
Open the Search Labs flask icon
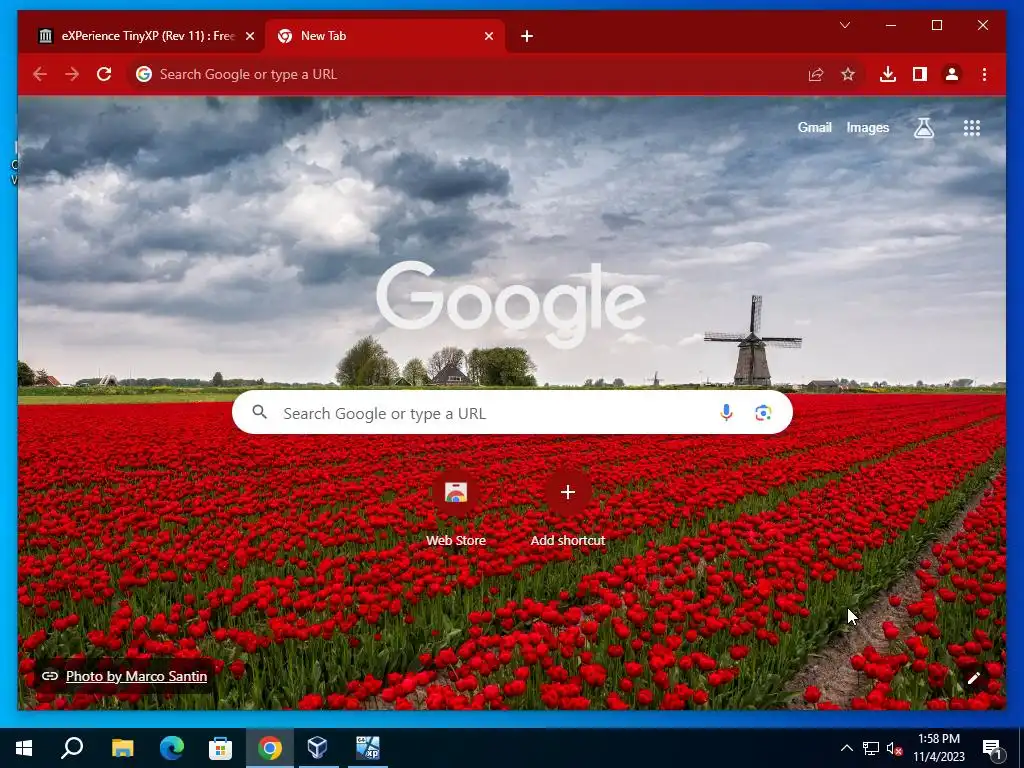pyautogui.click(x=923, y=128)
